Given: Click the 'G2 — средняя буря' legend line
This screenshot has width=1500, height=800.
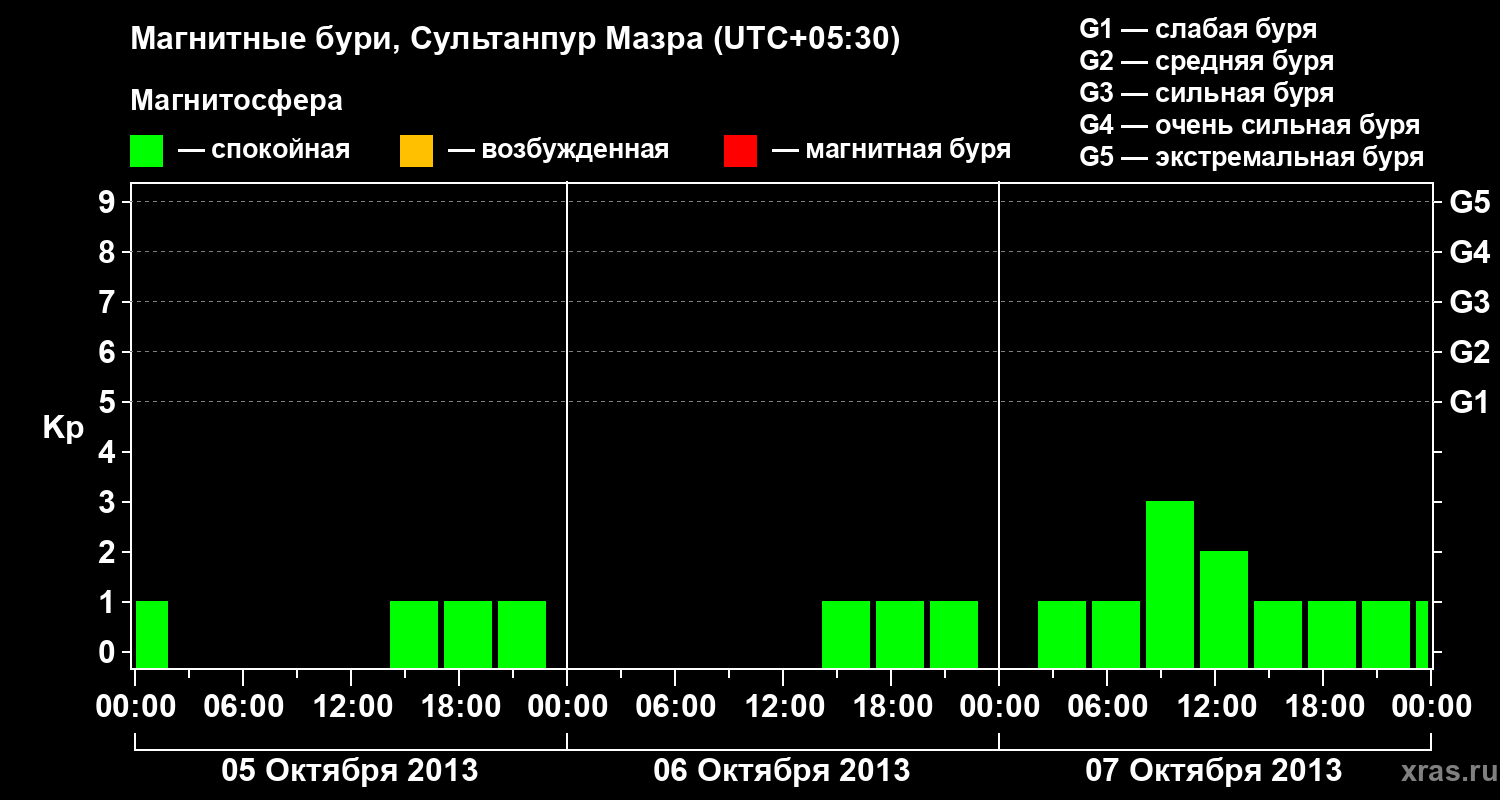Looking at the screenshot, I should pos(1207,61).
